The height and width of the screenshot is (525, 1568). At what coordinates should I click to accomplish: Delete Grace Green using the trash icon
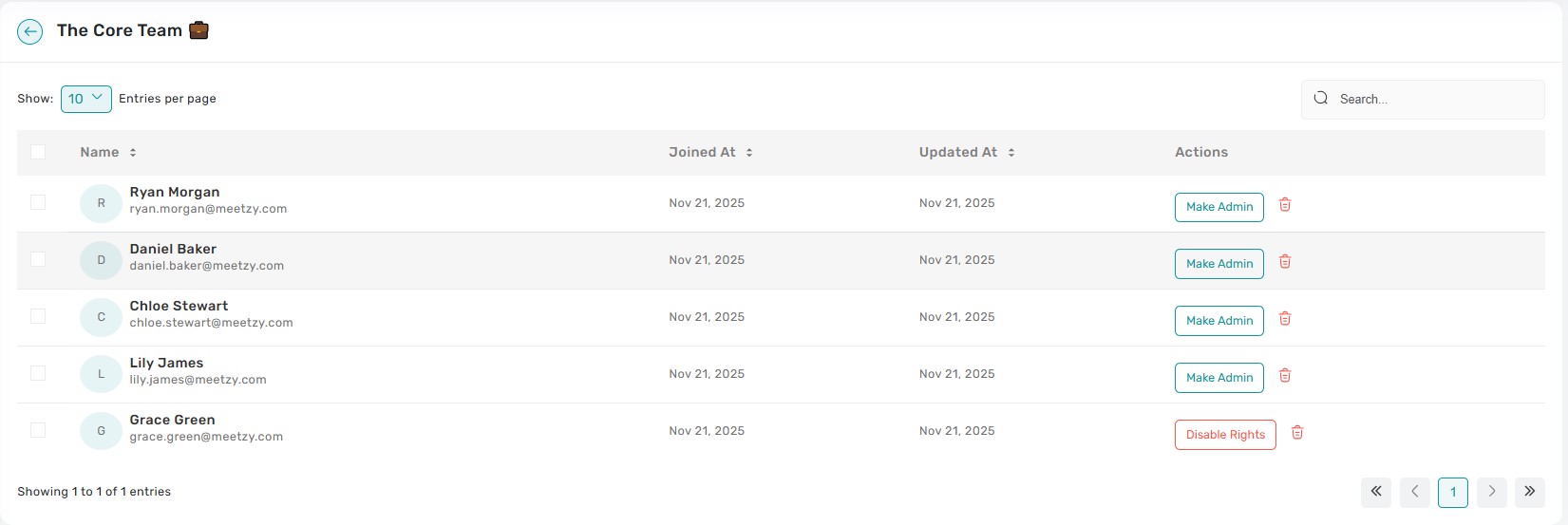[x=1297, y=433]
